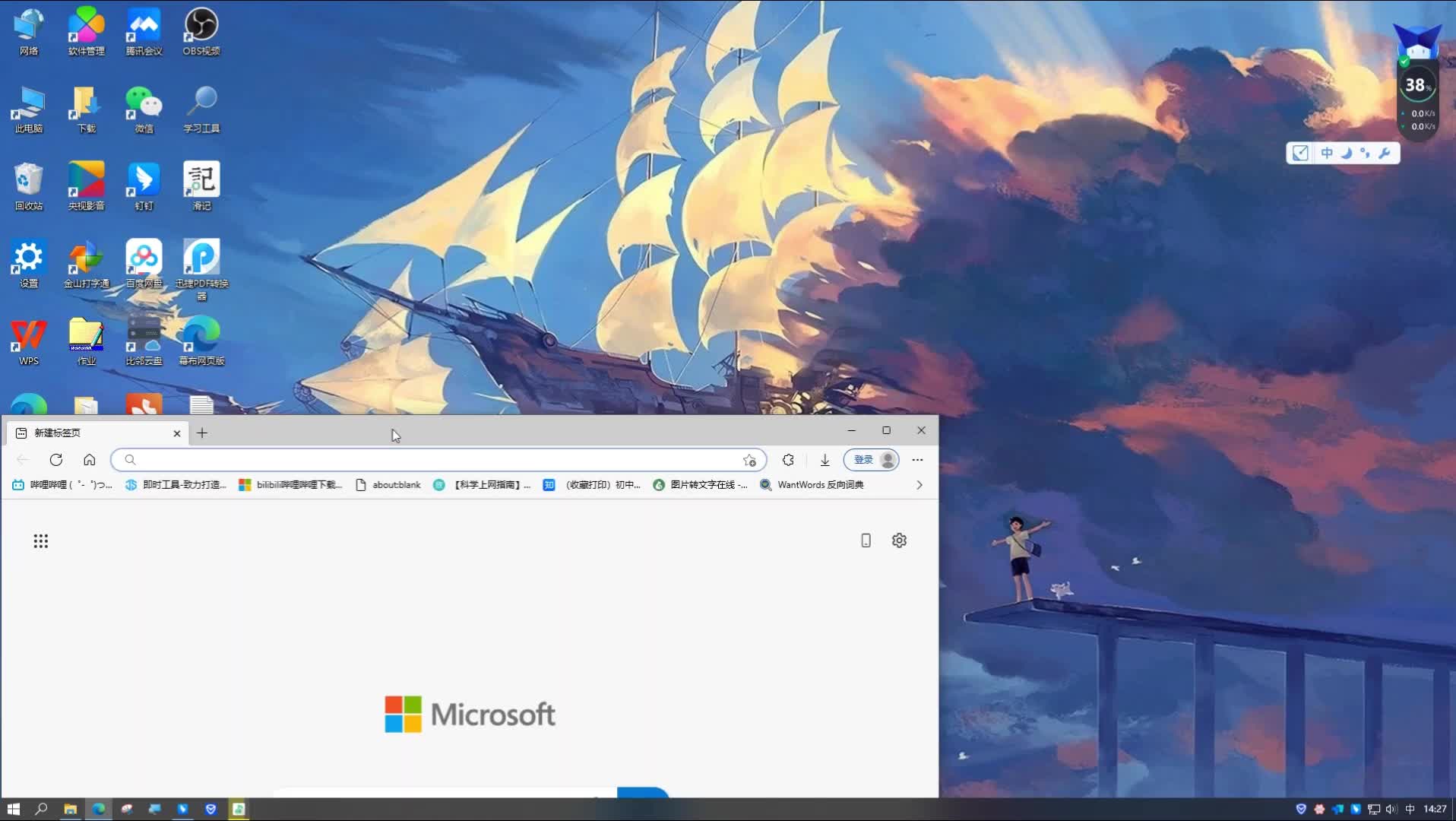Add current page to favorites star
This screenshot has width=1456, height=821.
[x=749, y=460]
